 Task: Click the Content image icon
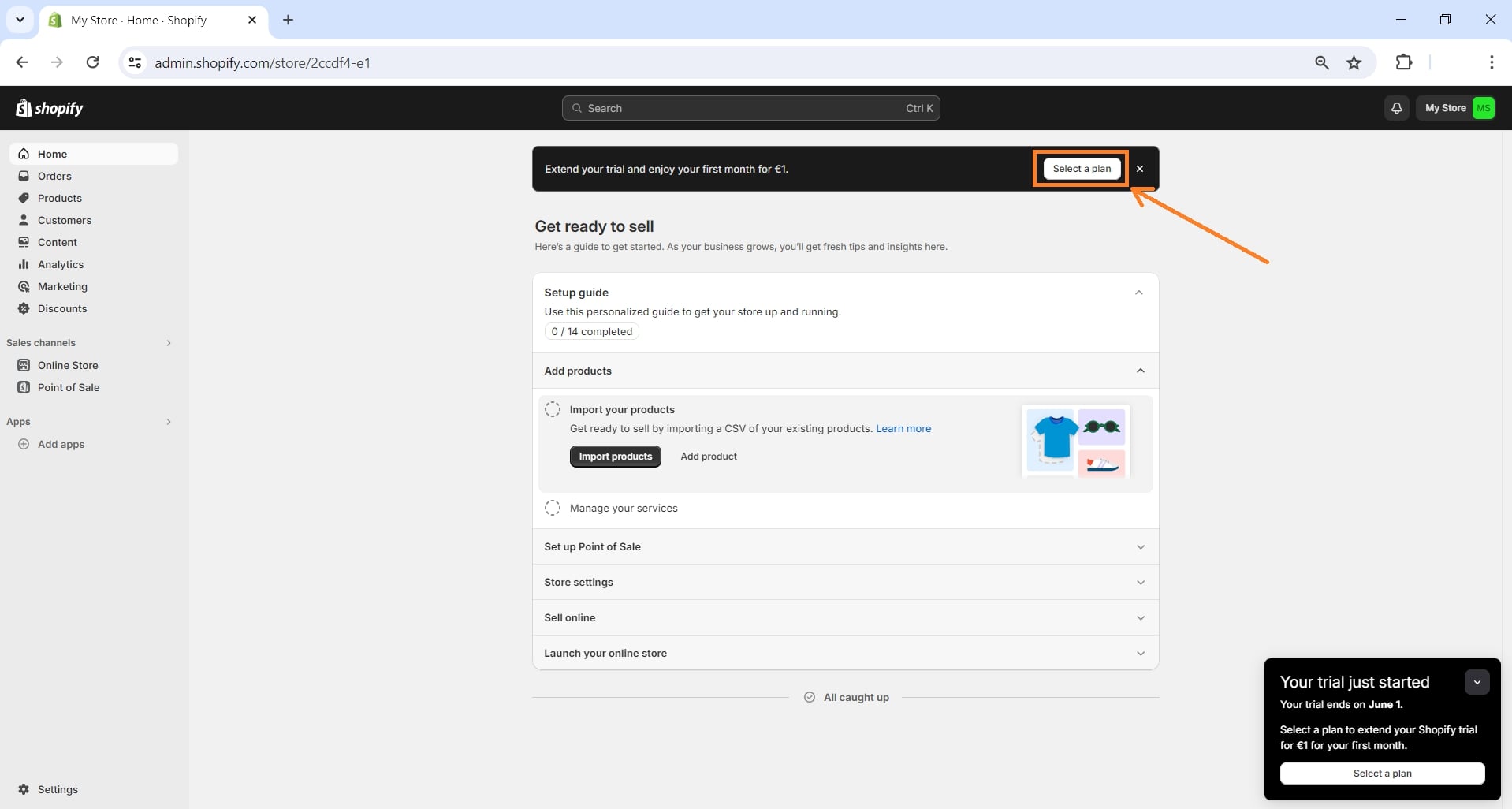[24, 242]
